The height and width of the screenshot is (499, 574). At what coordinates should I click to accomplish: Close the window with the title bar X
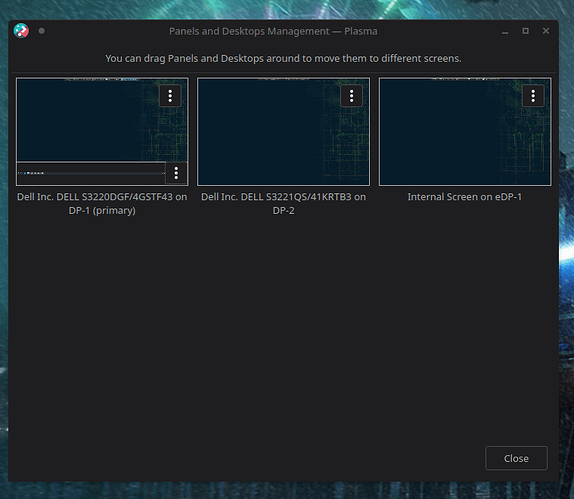(x=546, y=31)
